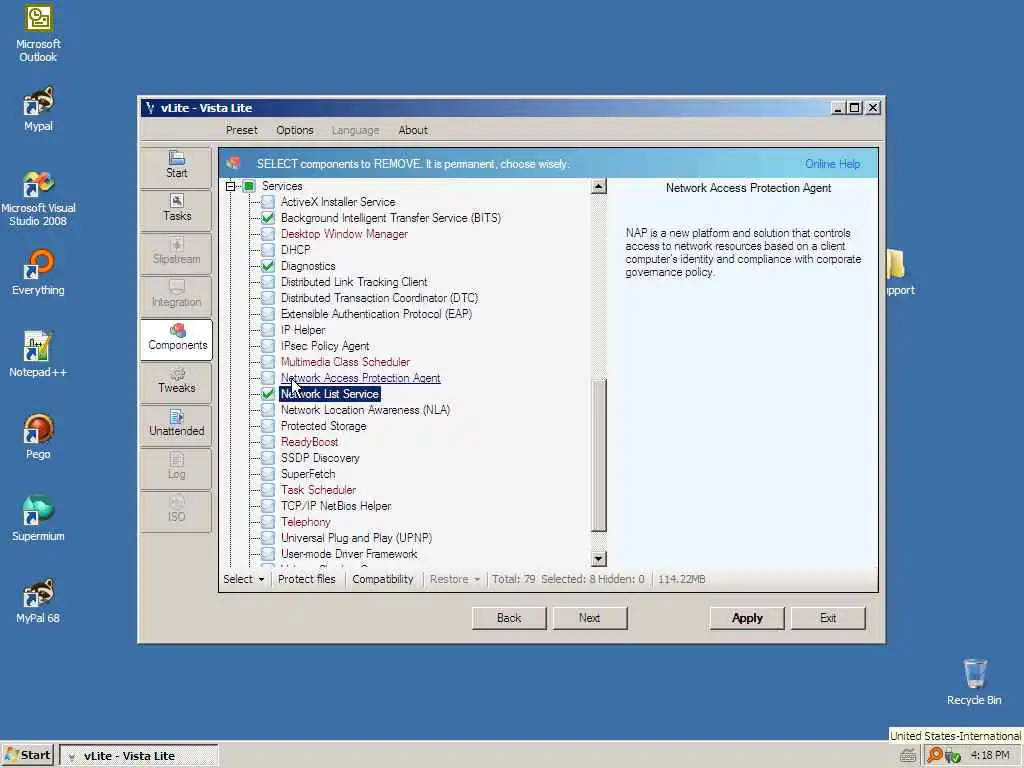Click the MyPal 68 desktop shortcut
This screenshot has width=1024, height=768.
[38, 601]
